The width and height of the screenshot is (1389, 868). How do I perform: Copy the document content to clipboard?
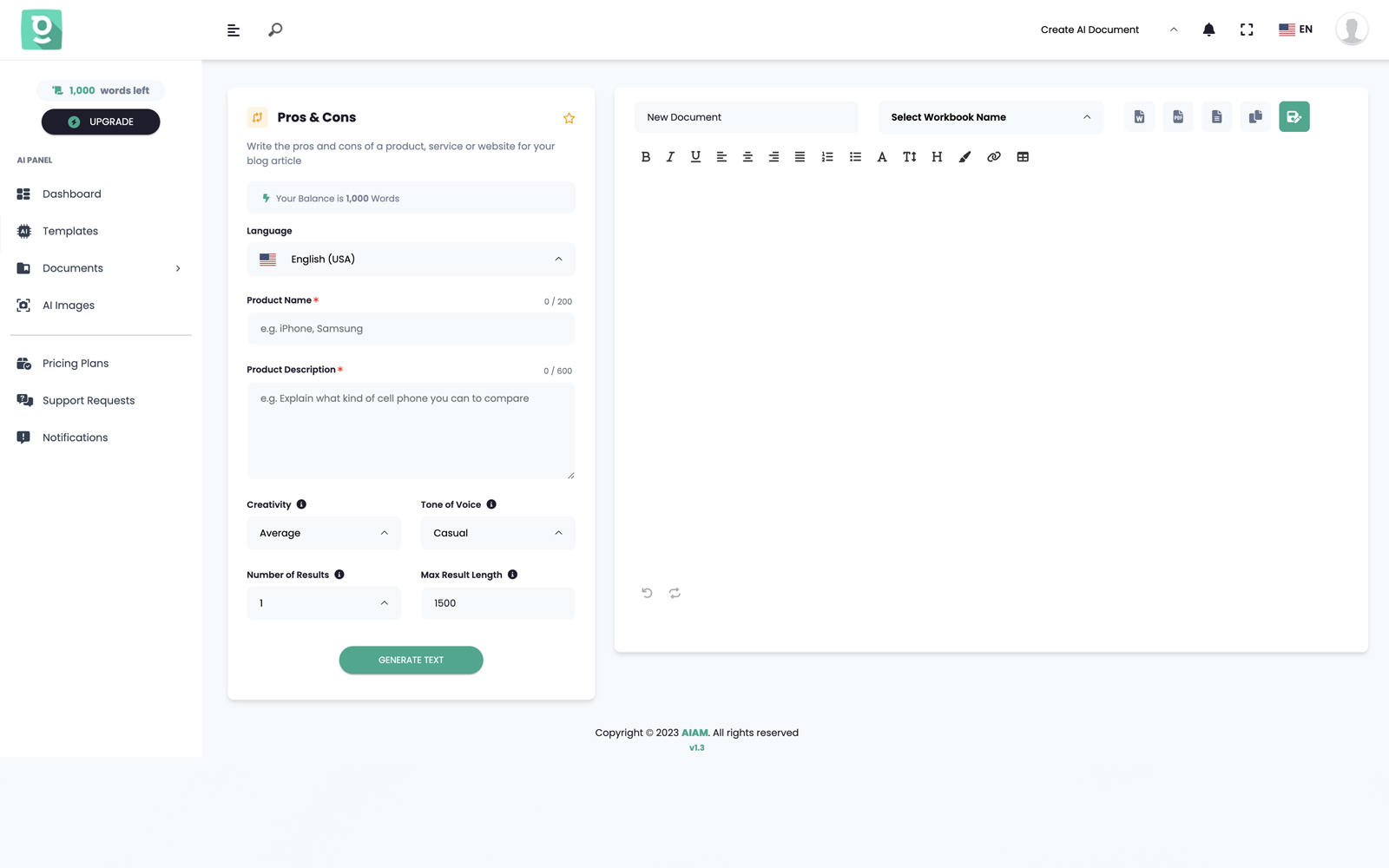[x=1254, y=116]
